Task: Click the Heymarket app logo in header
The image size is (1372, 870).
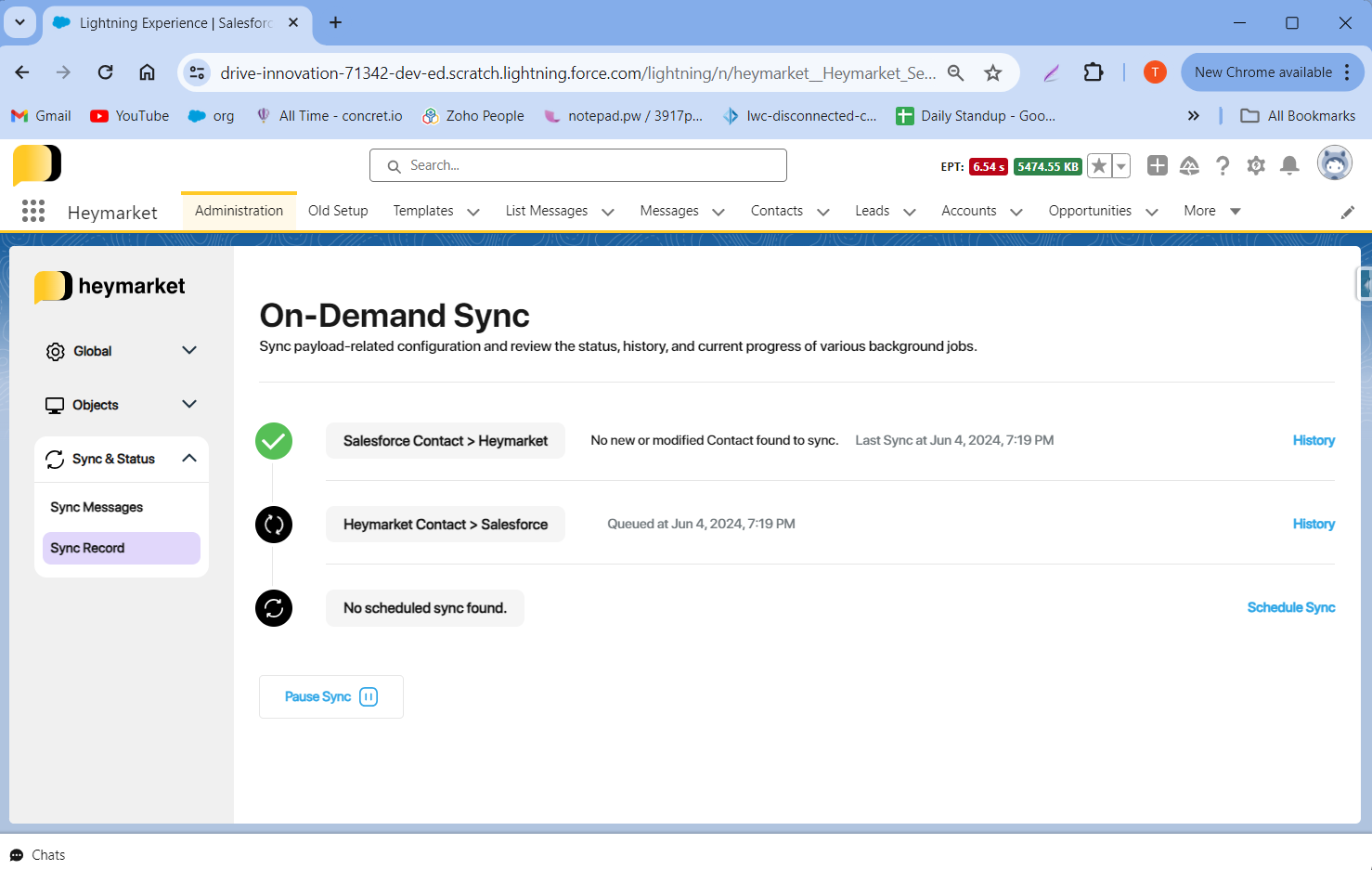Action: 37,165
